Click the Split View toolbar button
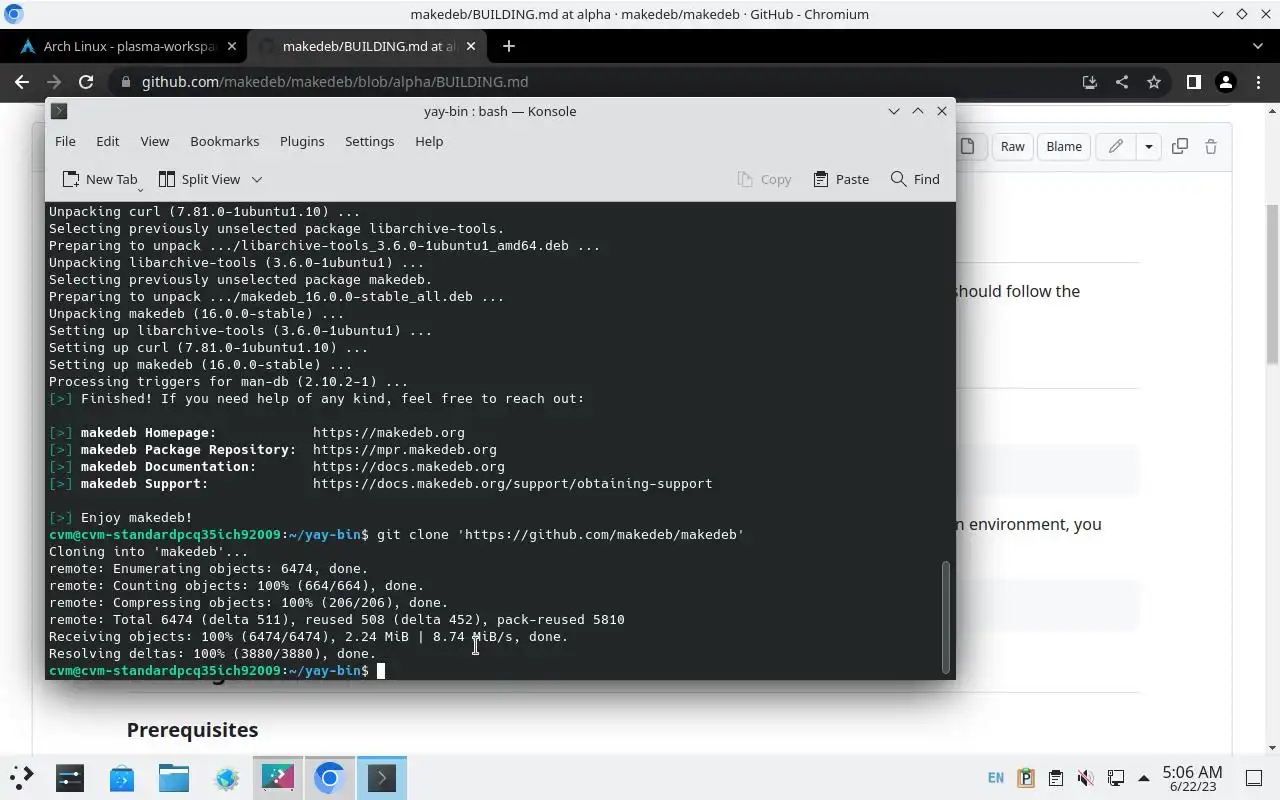The image size is (1280, 800). tap(199, 179)
